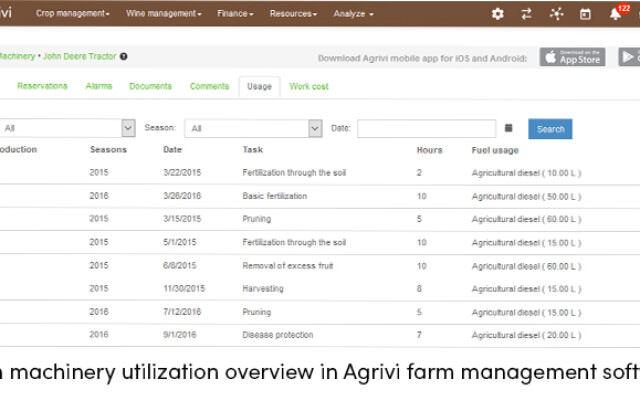The width and height of the screenshot is (640, 400).
Task: Open the Analyze menu
Action: click(x=353, y=13)
